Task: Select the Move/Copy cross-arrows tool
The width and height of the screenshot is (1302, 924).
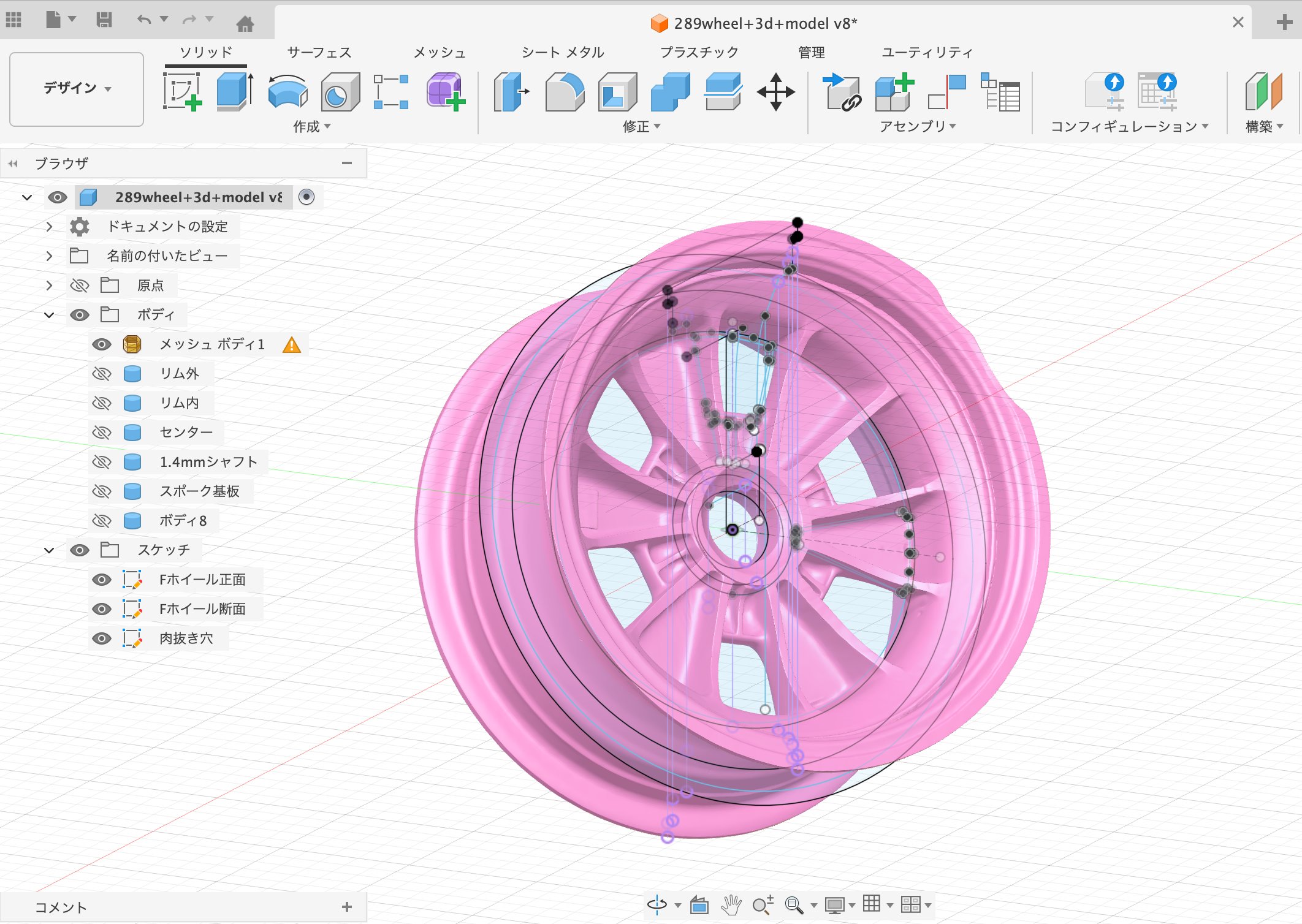Action: (775, 92)
